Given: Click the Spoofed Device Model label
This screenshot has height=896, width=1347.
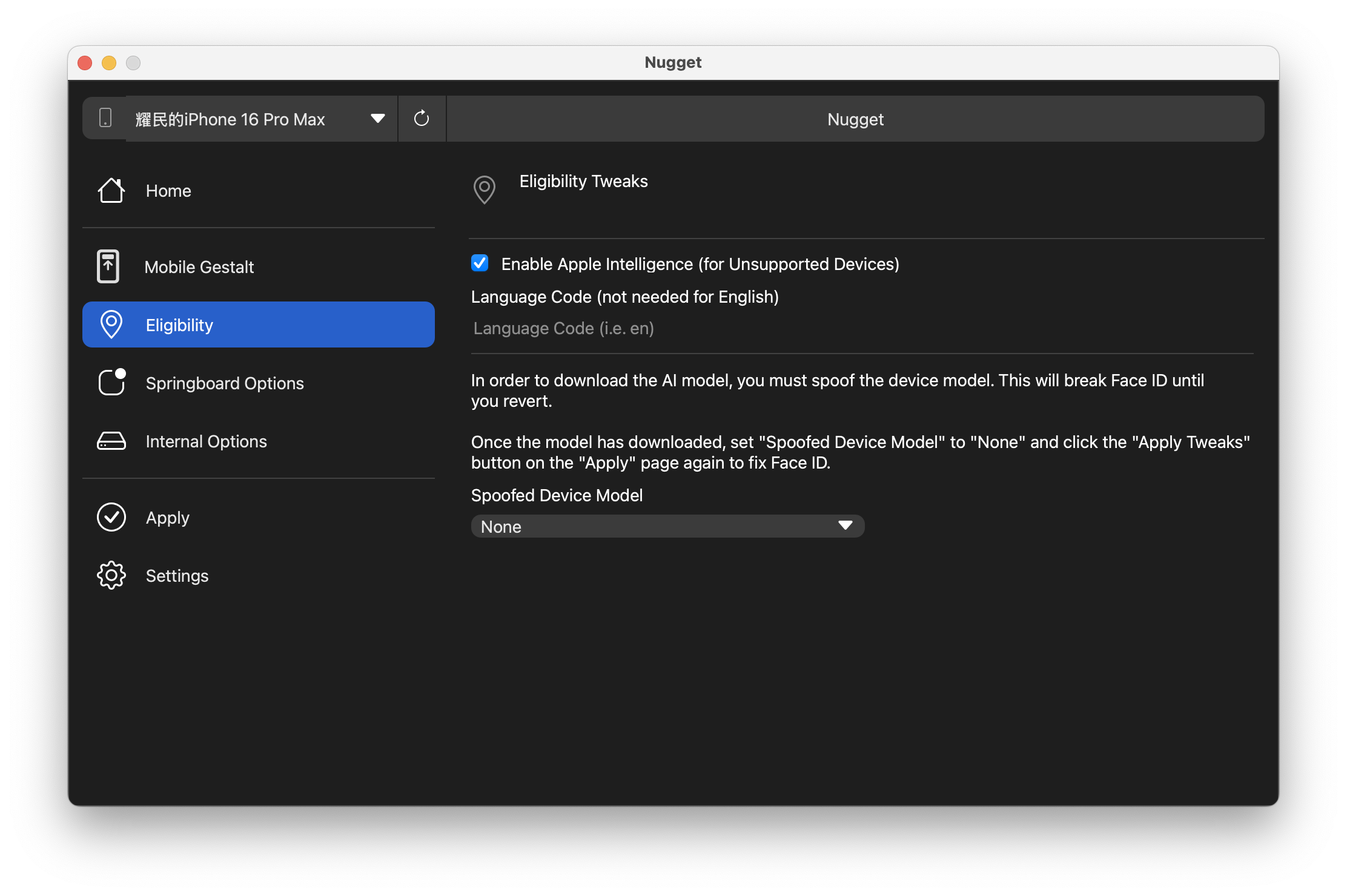Looking at the screenshot, I should [557, 495].
